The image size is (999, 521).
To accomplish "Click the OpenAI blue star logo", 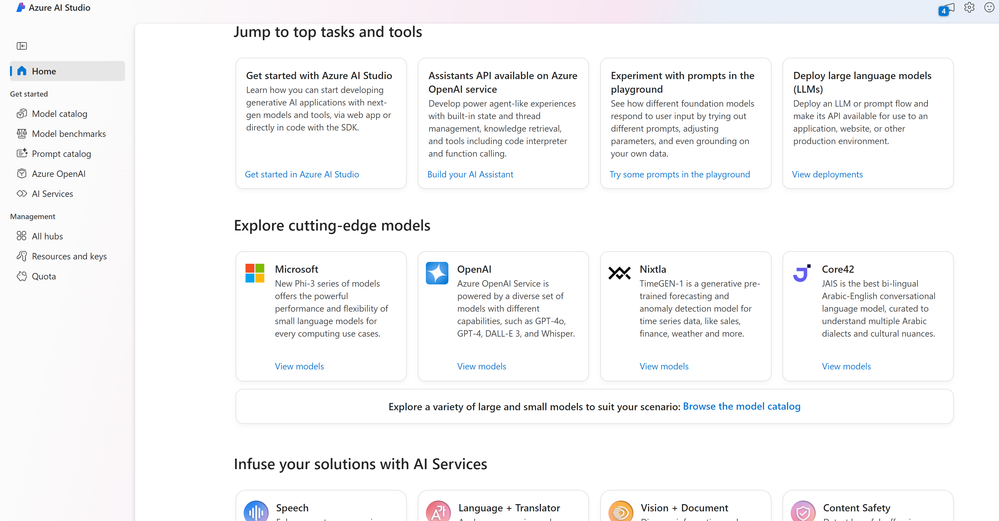I will tap(437, 273).
